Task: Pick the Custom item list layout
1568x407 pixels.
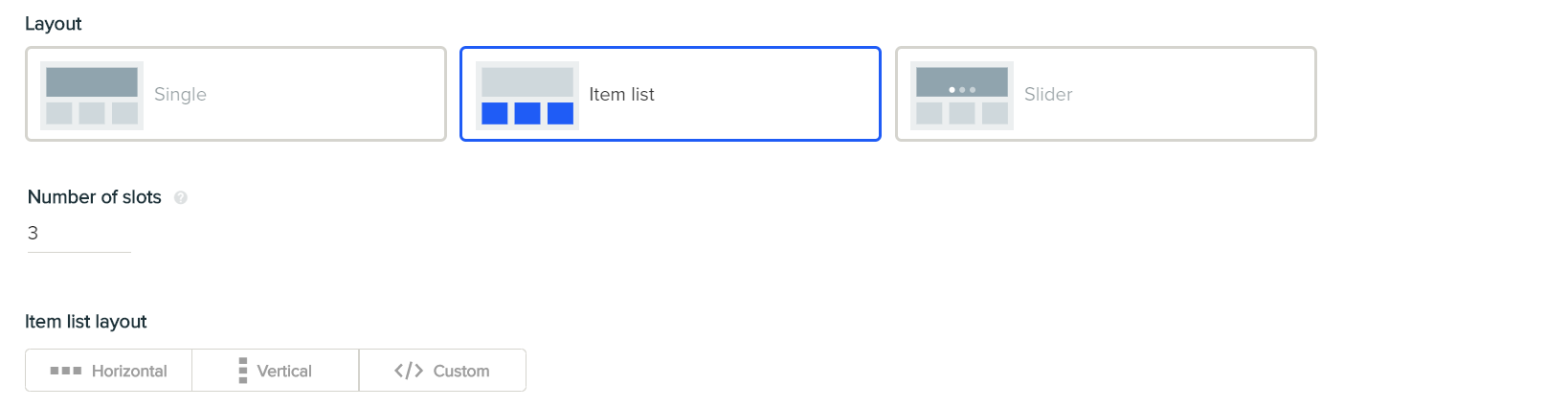Action: [x=442, y=371]
